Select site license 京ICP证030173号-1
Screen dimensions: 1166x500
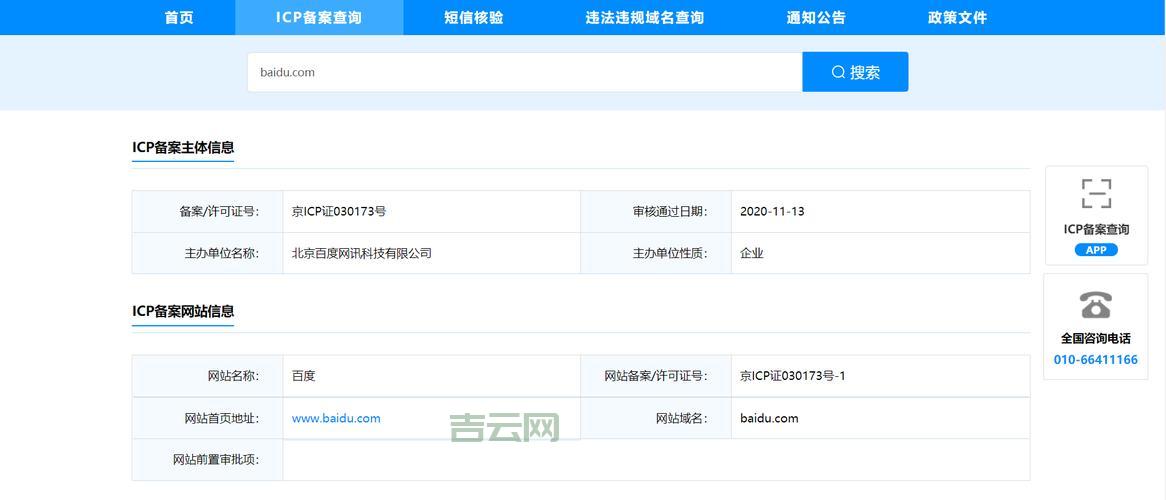coord(793,376)
